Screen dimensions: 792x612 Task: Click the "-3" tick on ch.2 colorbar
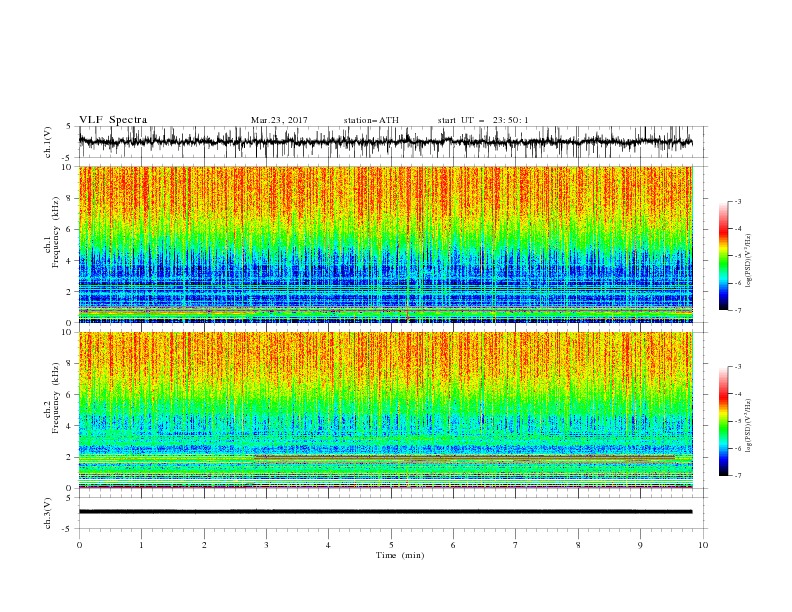738,367
